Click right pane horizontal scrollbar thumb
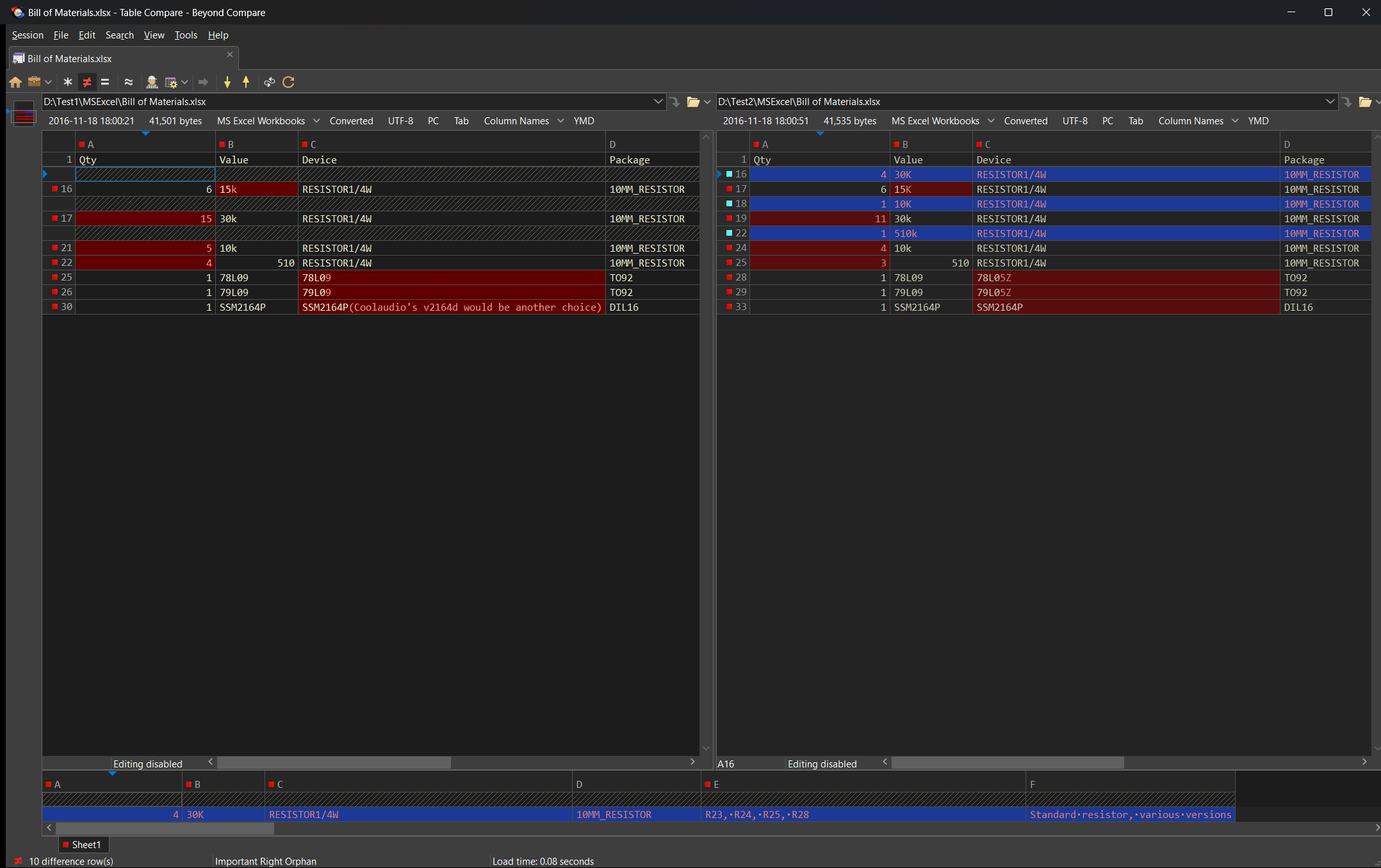Image resolution: width=1381 pixels, height=868 pixels. point(1008,763)
